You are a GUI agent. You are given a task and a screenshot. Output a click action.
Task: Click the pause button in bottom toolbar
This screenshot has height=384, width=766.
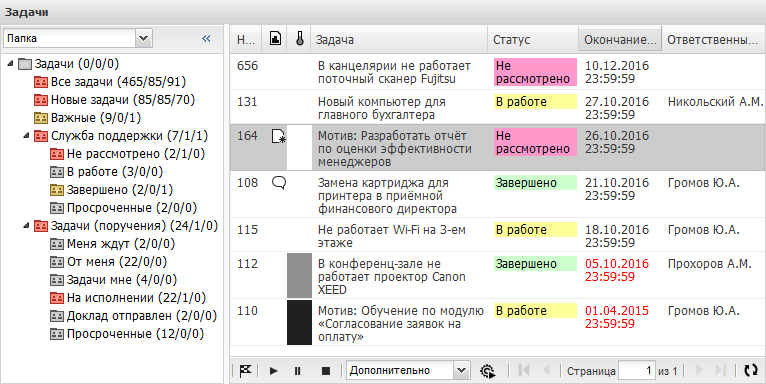pyautogui.click(x=298, y=371)
